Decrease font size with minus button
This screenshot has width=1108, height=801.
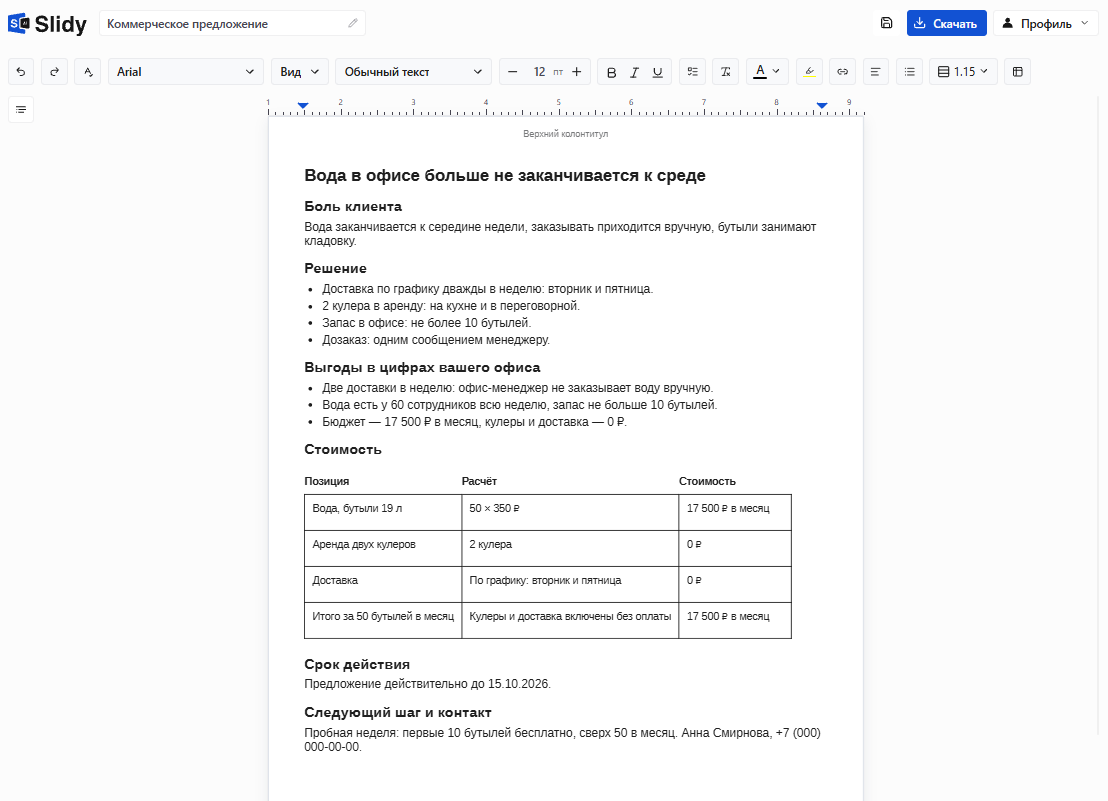click(x=513, y=71)
